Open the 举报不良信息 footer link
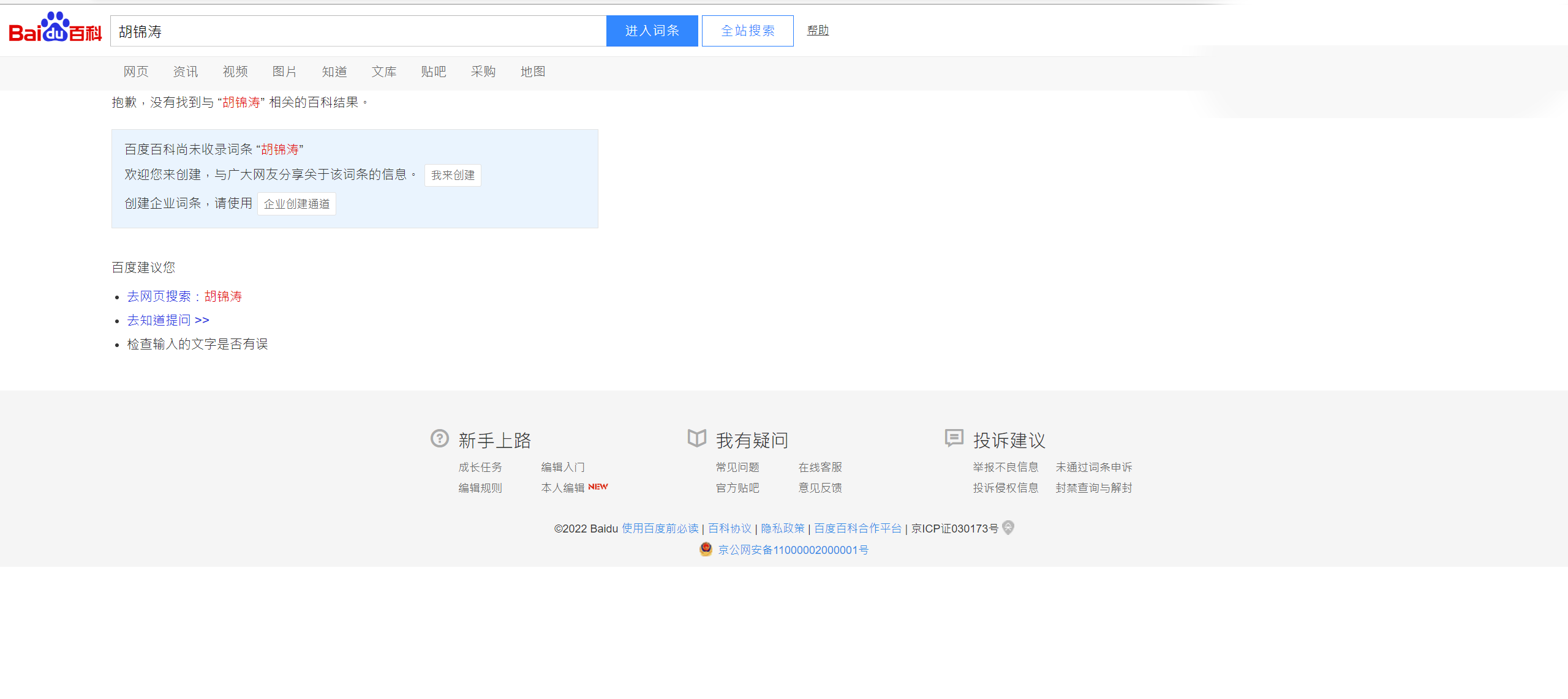 [x=1006, y=468]
